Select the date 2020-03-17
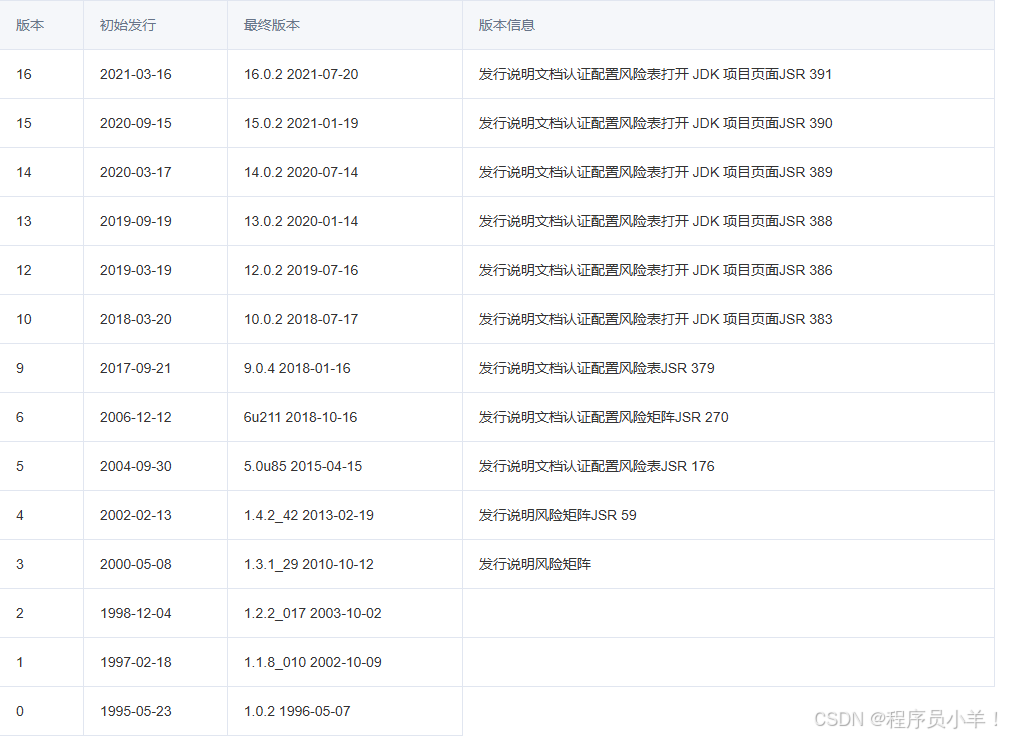 pos(136,172)
